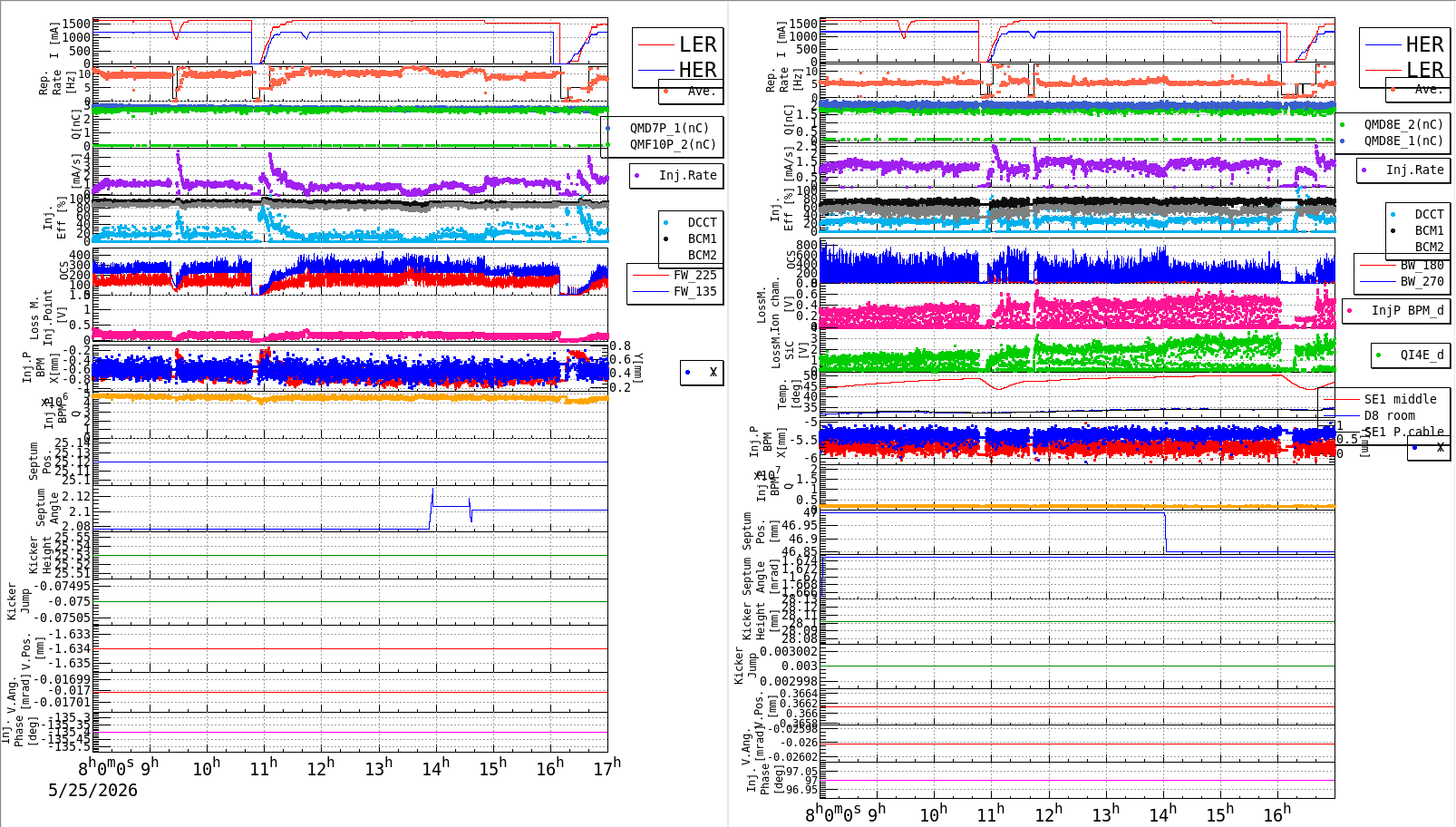Click the 15h axis tick in left plot
1456x827 pixels.
click(492, 767)
